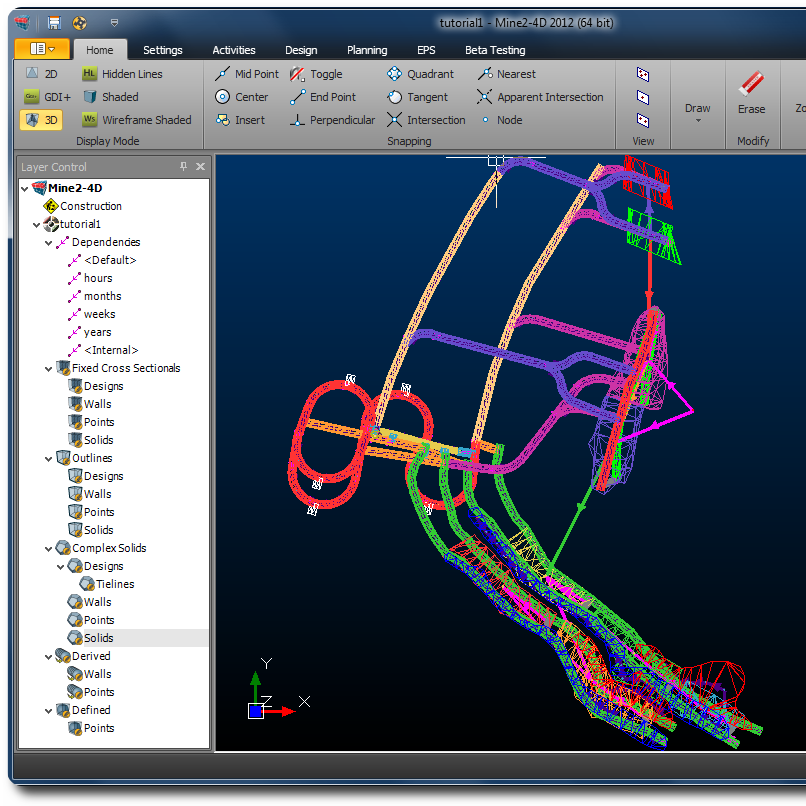Collapse the Defined node
Viewport: 806px width, 806px height.
(x=48, y=710)
